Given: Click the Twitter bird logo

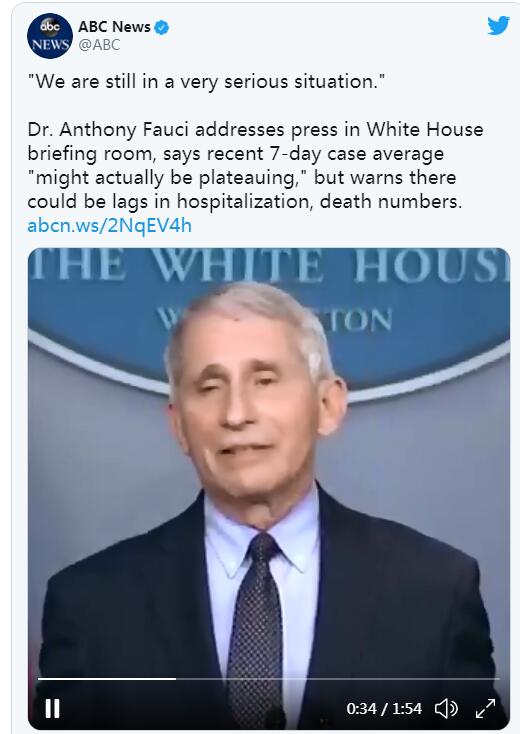Looking at the screenshot, I should pos(498,25).
